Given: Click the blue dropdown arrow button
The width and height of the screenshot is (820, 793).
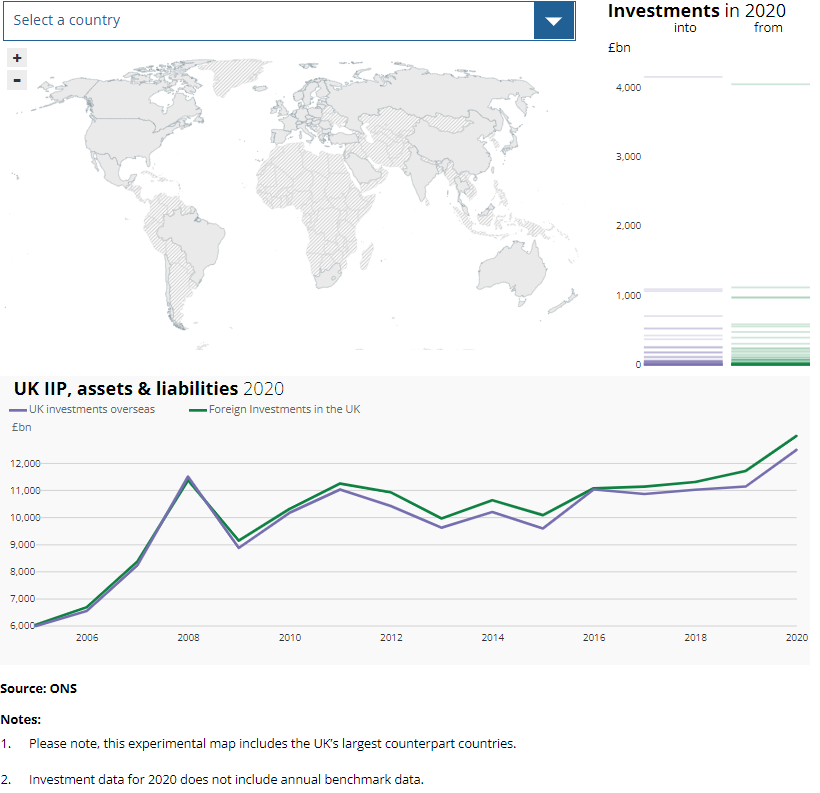Looking at the screenshot, I should [x=554, y=20].
